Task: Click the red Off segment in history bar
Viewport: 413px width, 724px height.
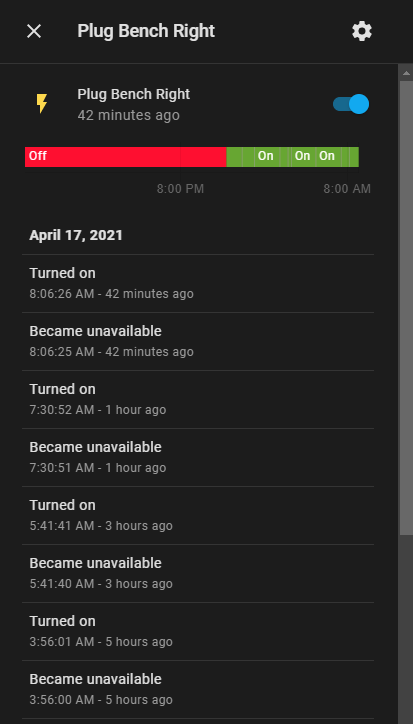Action: pyautogui.click(x=125, y=157)
